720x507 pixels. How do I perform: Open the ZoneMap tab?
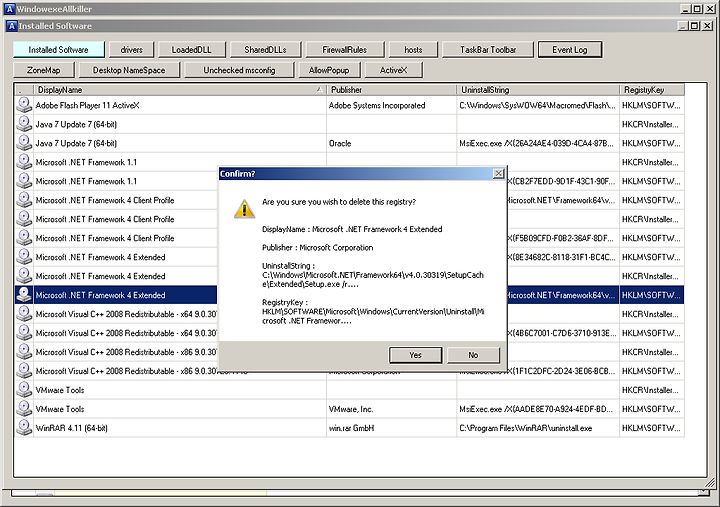pos(43,70)
